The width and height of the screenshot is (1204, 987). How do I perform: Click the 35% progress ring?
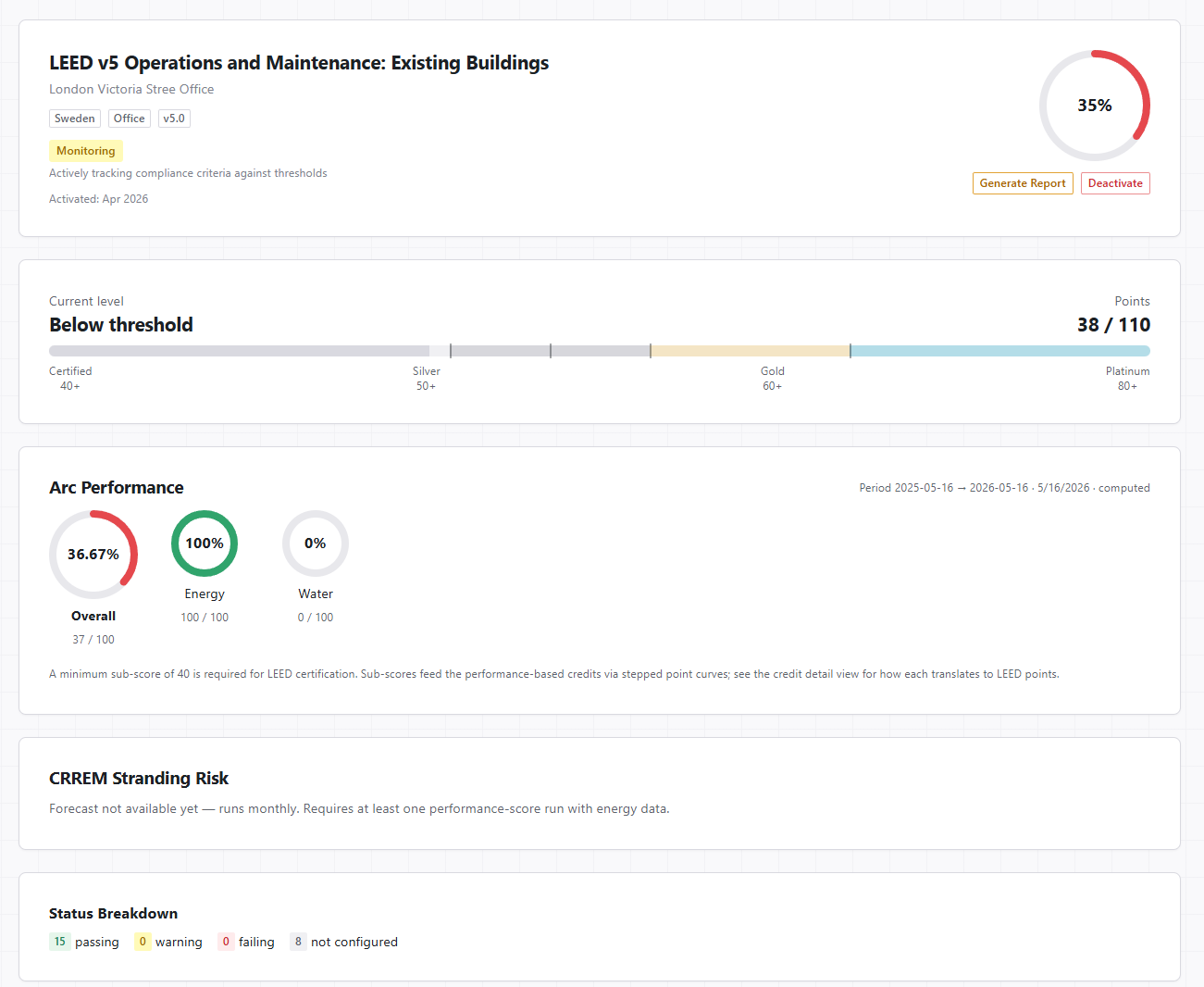pos(1095,106)
